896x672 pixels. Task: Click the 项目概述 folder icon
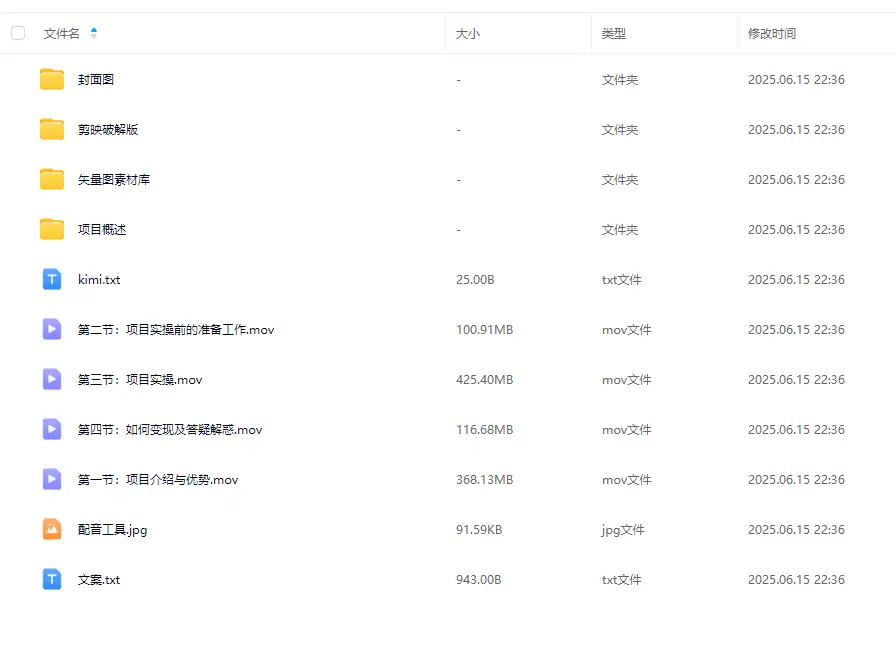(x=52, y=229)
